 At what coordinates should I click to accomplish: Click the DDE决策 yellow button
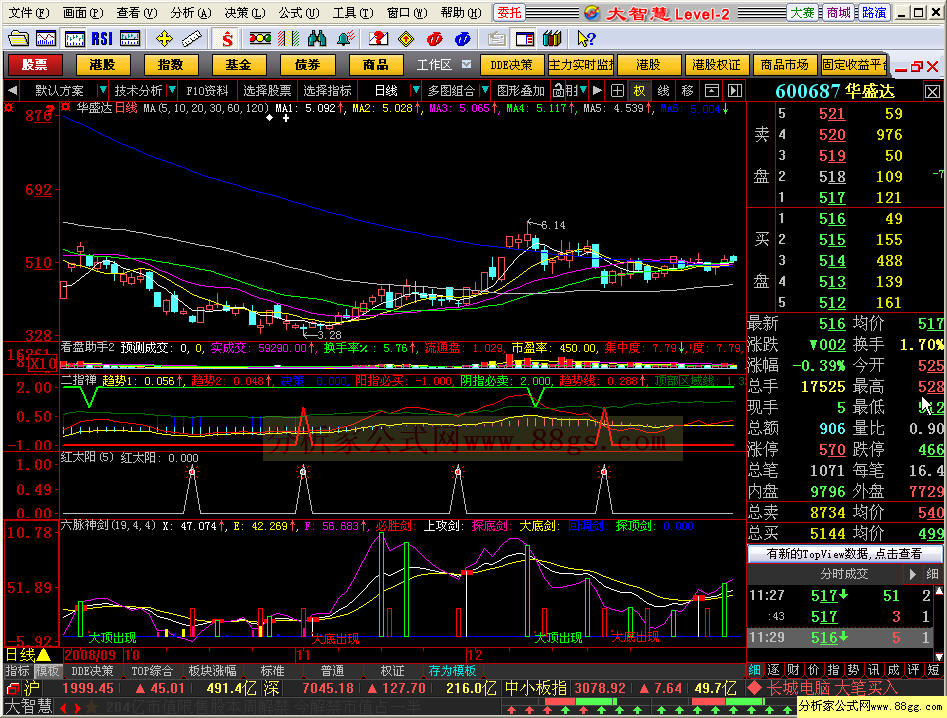coord(512,65)
